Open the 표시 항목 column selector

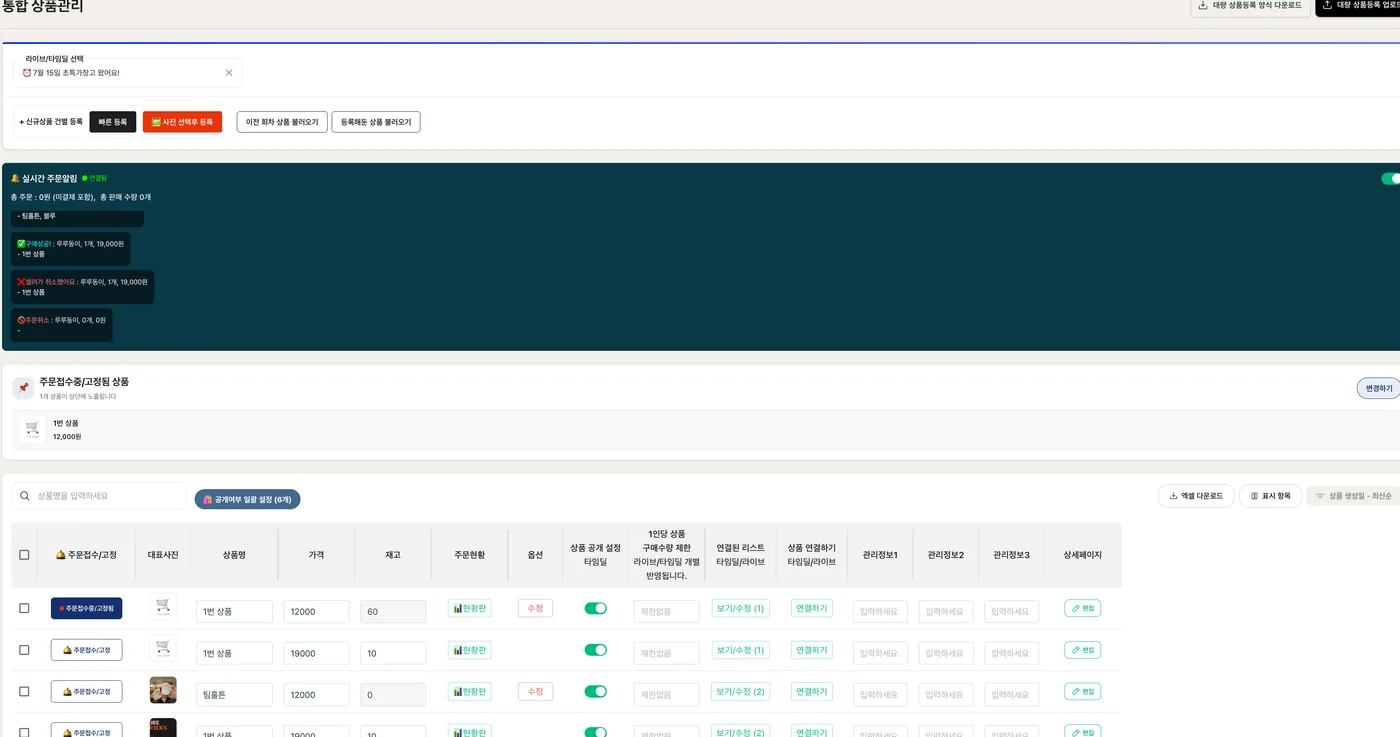1270,496
